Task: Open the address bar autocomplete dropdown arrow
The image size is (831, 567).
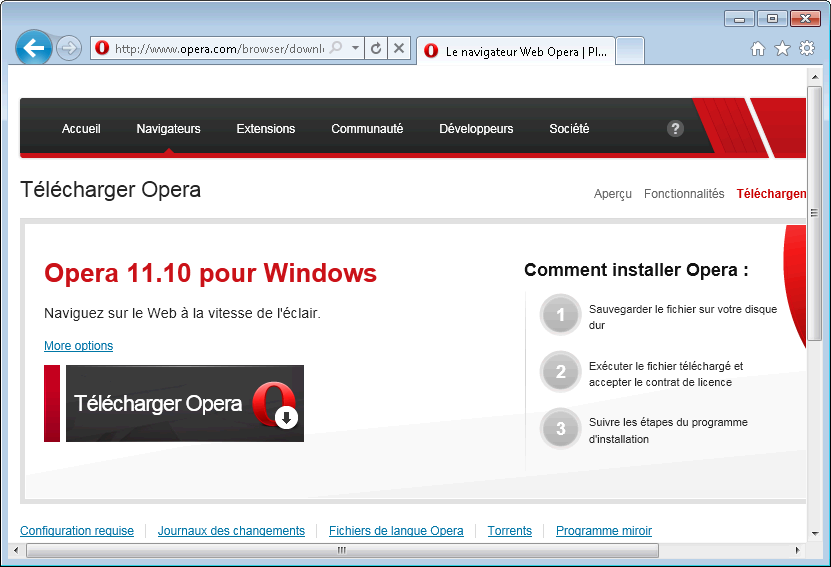Action: coord(356,48)
